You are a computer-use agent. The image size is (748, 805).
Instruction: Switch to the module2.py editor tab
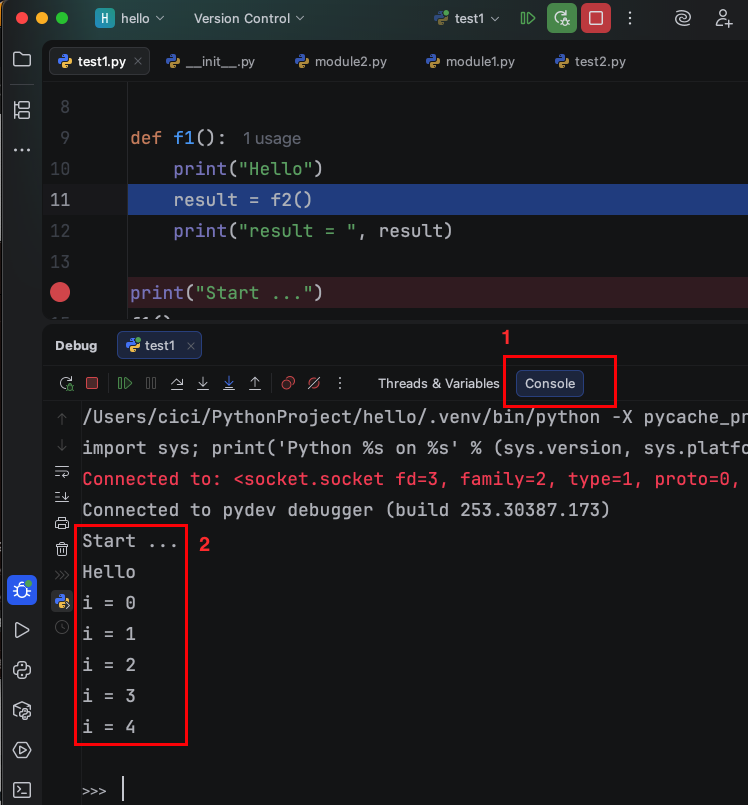tap(341, 61)
